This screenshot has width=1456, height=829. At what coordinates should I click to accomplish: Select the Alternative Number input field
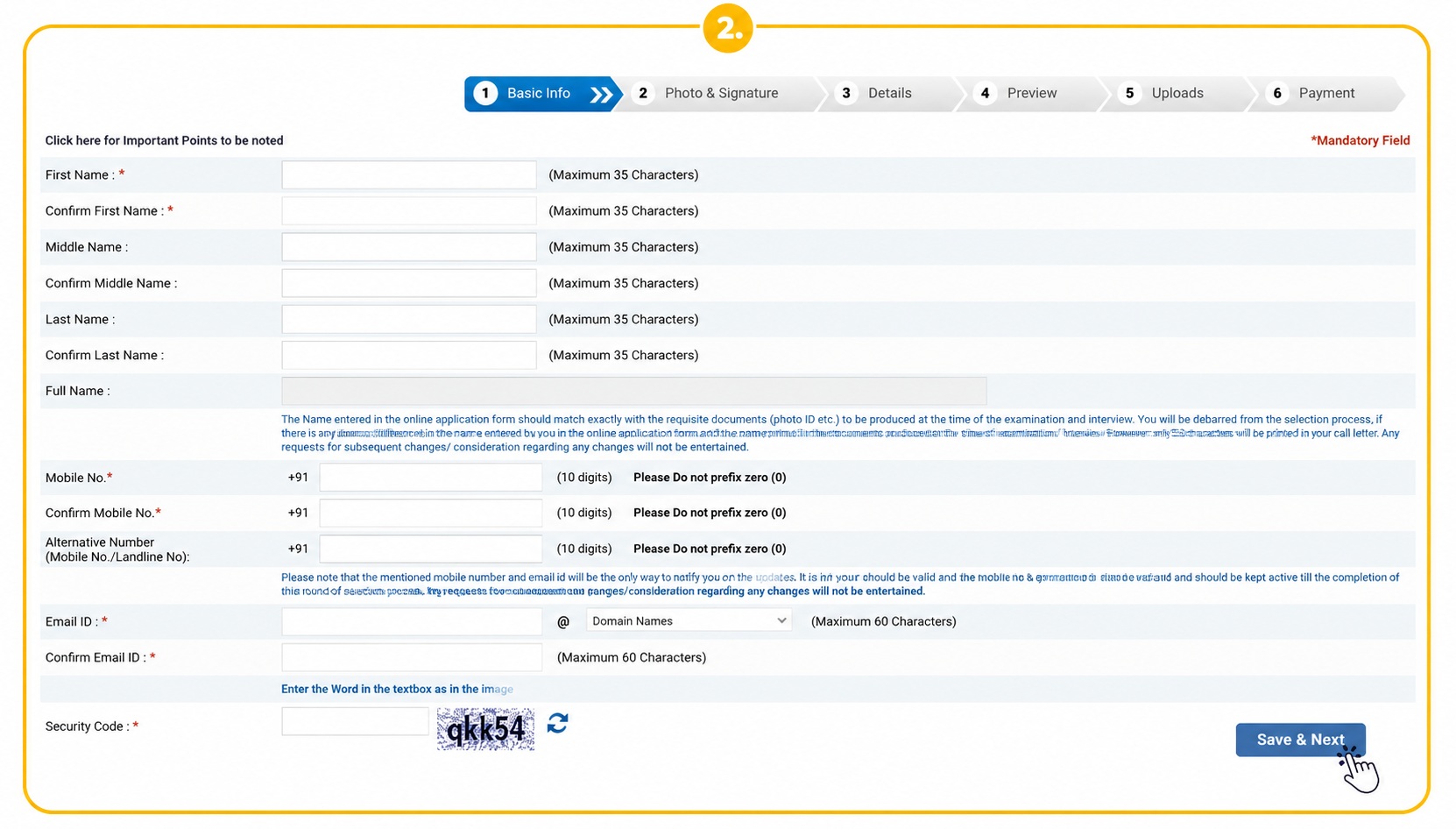[431, 549]
